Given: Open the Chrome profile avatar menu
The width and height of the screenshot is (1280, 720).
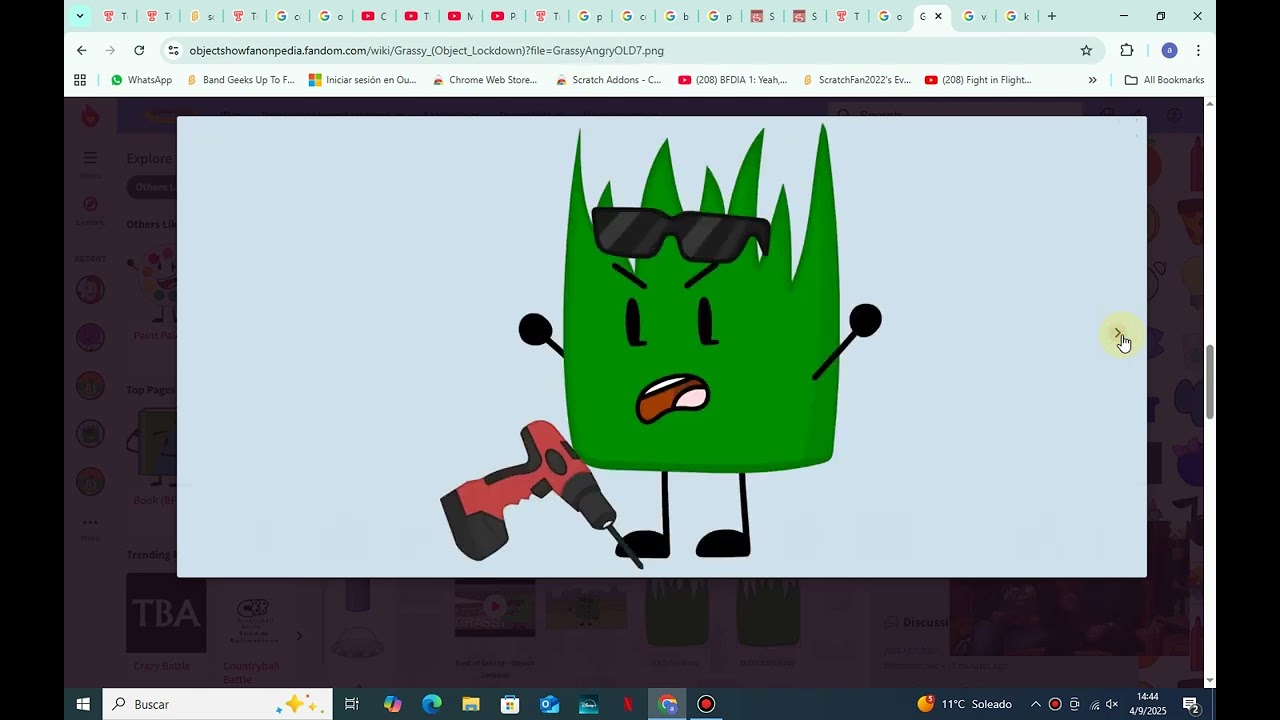Looking at the screenshot, I should [1169, 50].
